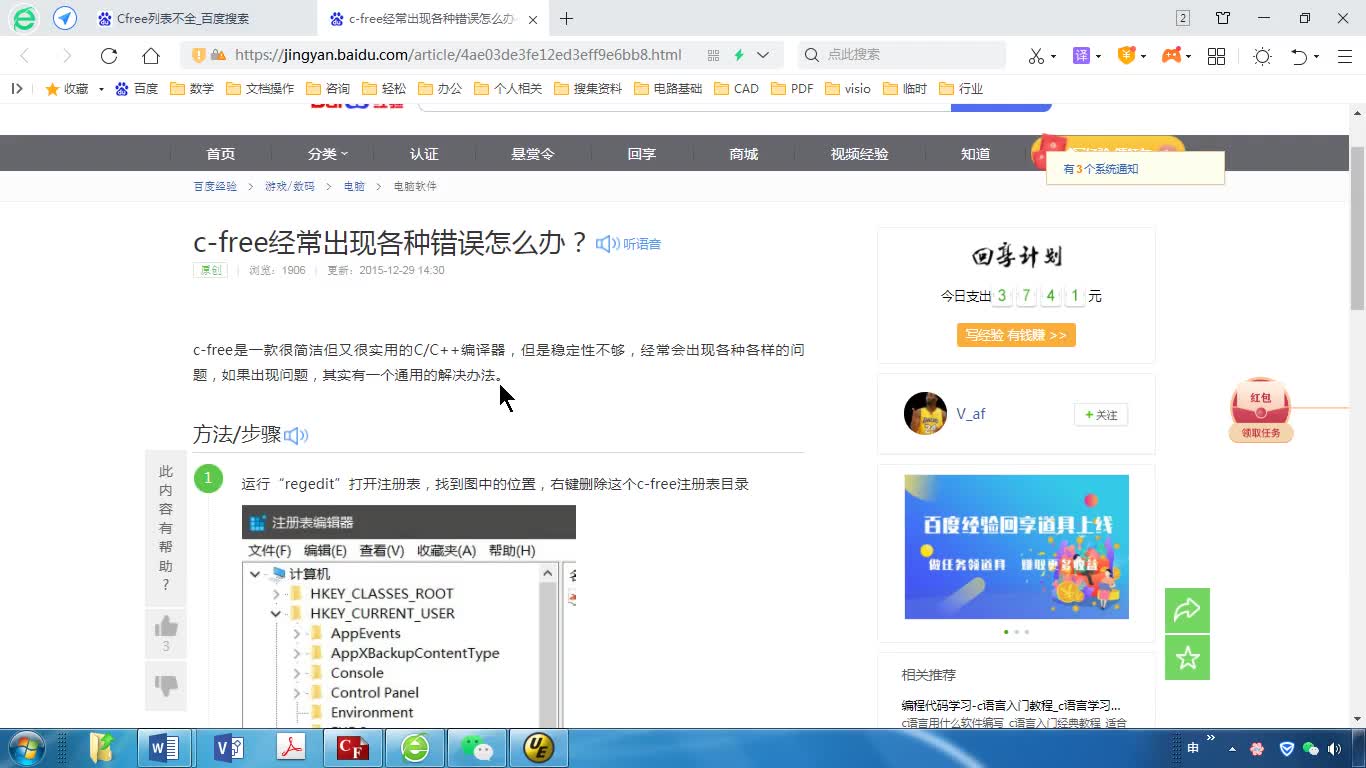The height and width of the screenshot is (768, 1366).
Task: Click the 点此搜索 search box
Action: tap(902, 55)
